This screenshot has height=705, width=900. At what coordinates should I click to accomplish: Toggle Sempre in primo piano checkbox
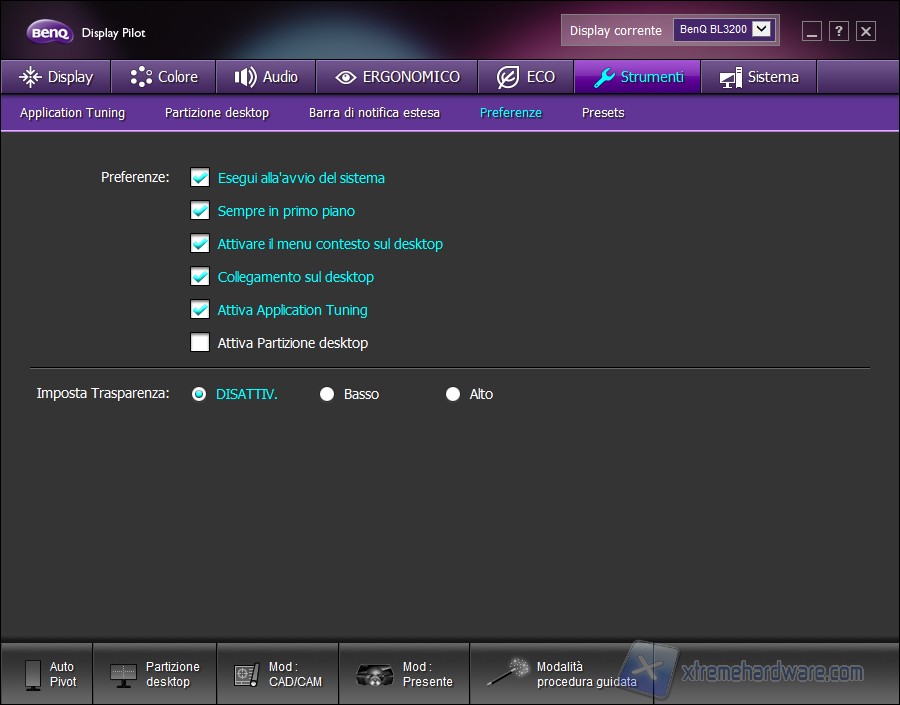tap(200, 211)
